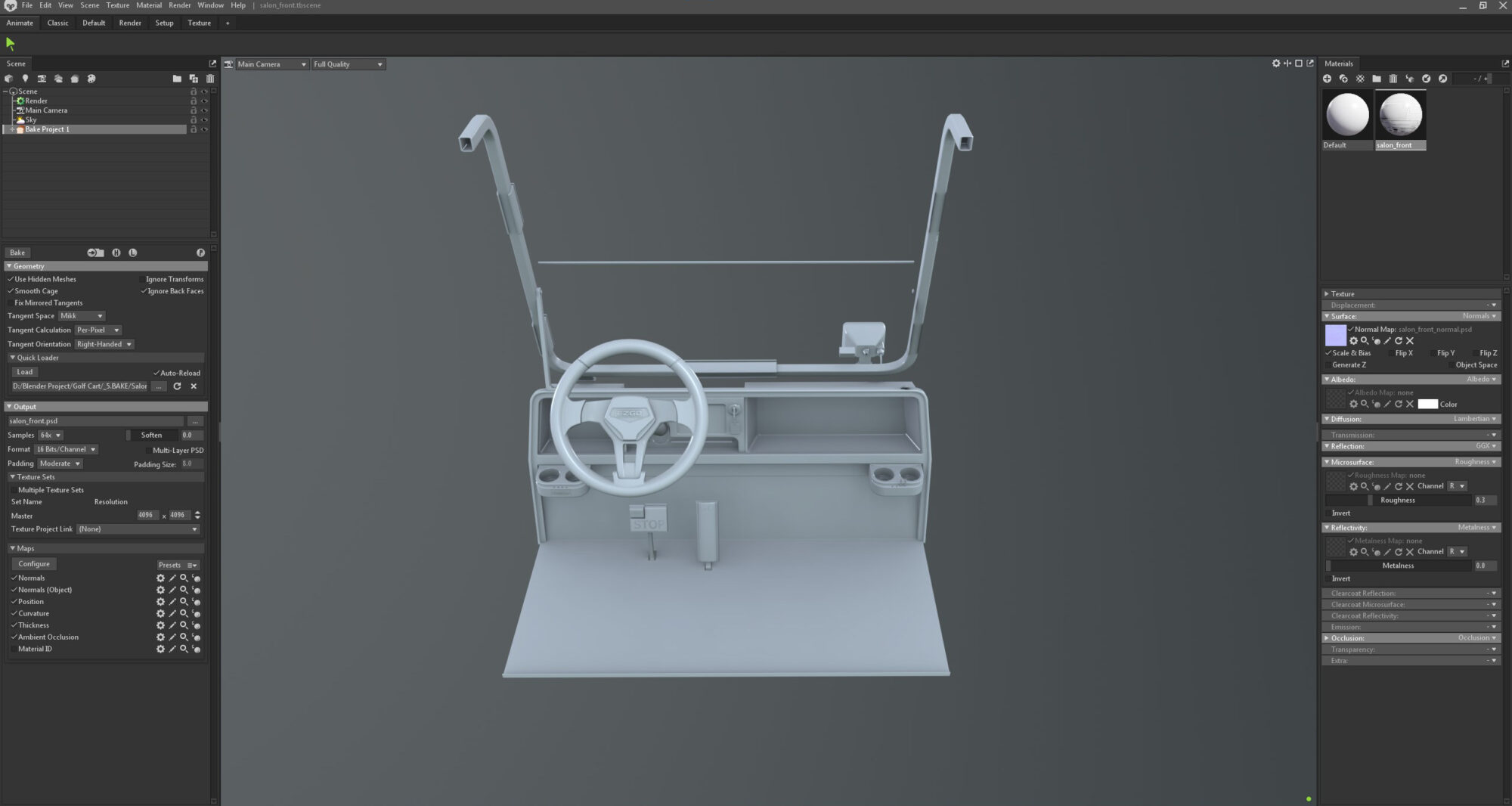1512x806 pixels.
Task: Adjust the Metalness slider
Action: tap(1398, 566)
